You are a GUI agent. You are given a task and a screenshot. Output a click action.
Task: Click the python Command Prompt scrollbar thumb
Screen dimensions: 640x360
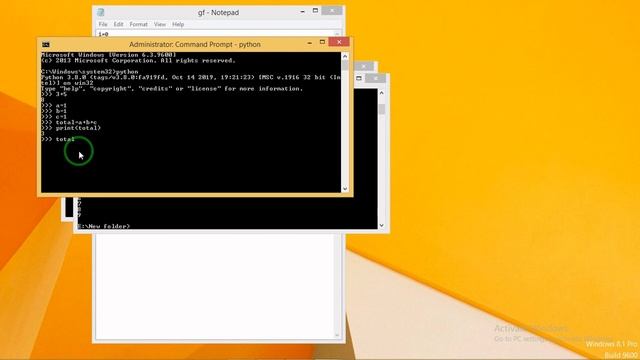pyautogui.click(x=345, y=65)
